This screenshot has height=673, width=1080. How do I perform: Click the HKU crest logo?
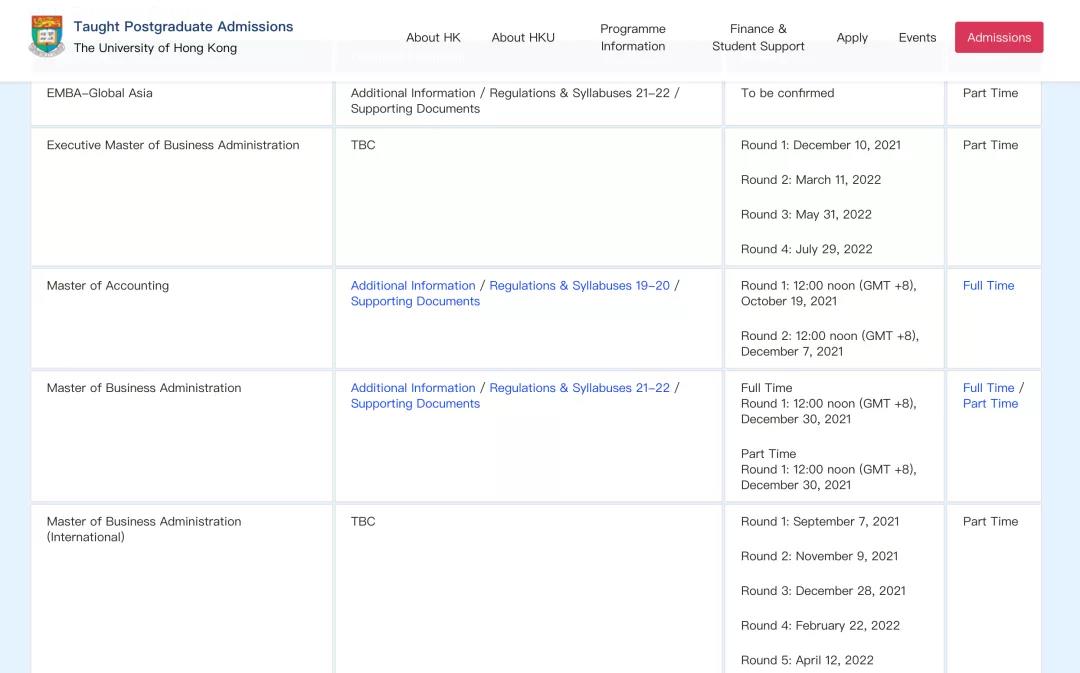pyautogui.click(x=47, y=36)
